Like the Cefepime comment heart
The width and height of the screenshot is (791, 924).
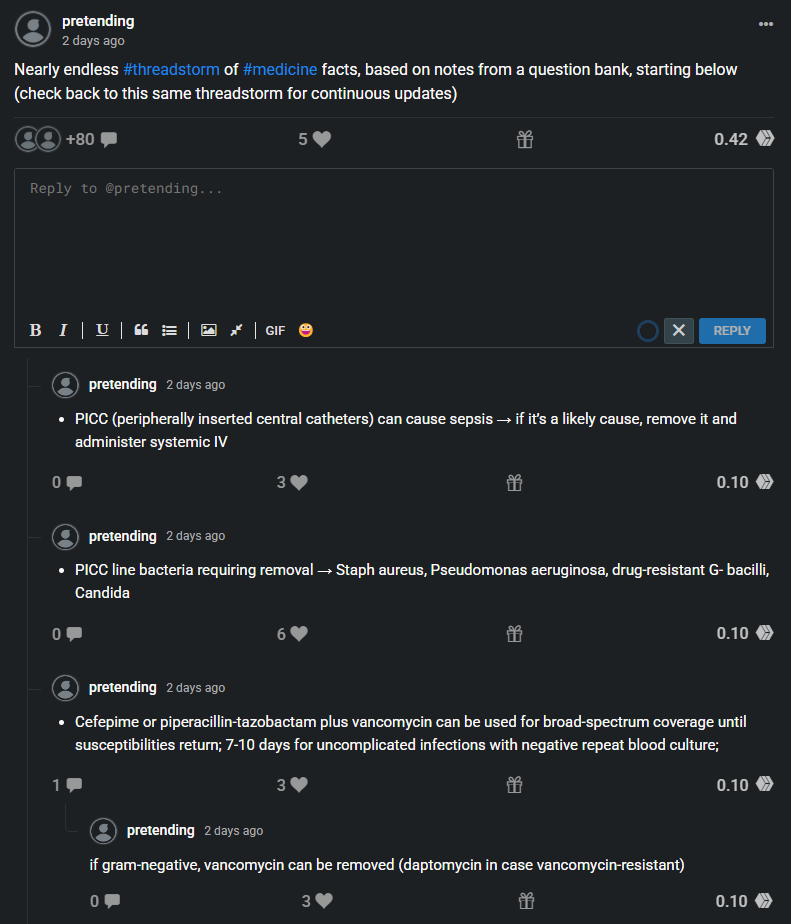[x=299, y=785]
